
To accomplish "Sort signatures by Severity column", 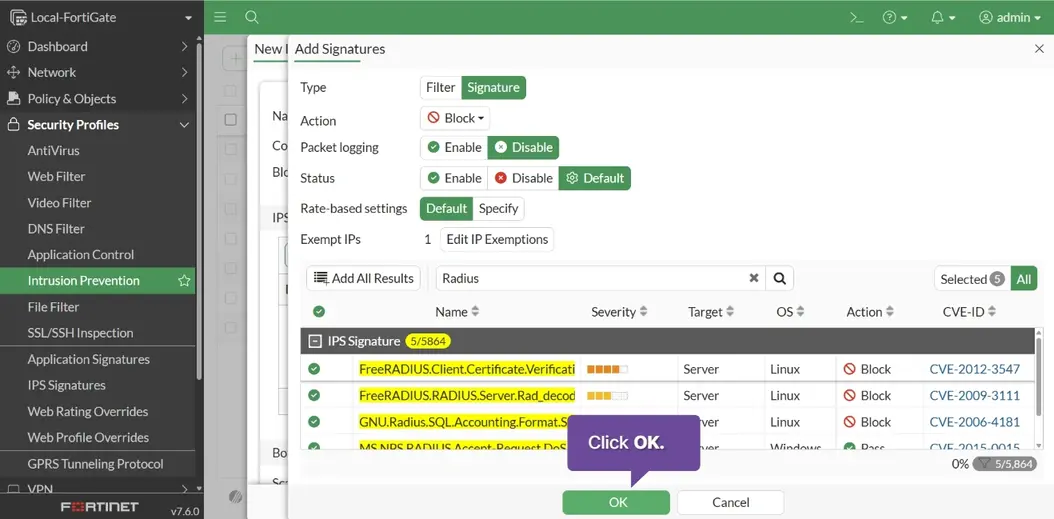I will click(619, 312).
